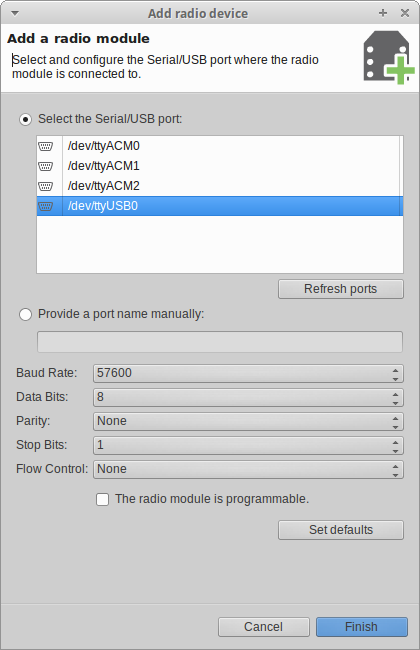The width and height of the screenshot is (420, 650).
Task: Click the radio module plus icon in header
Action: point(388,57)
